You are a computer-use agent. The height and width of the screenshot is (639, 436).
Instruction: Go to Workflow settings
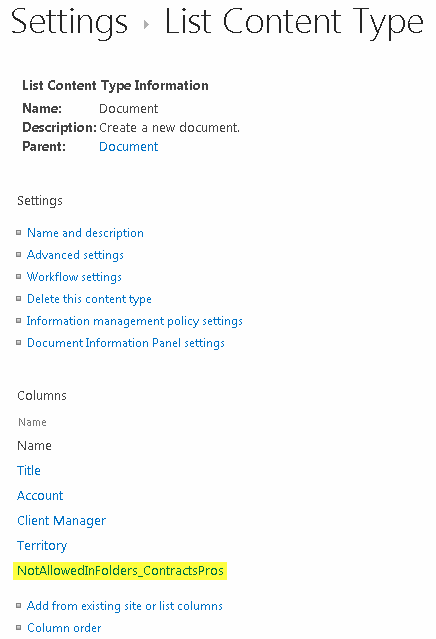point(74,277)
